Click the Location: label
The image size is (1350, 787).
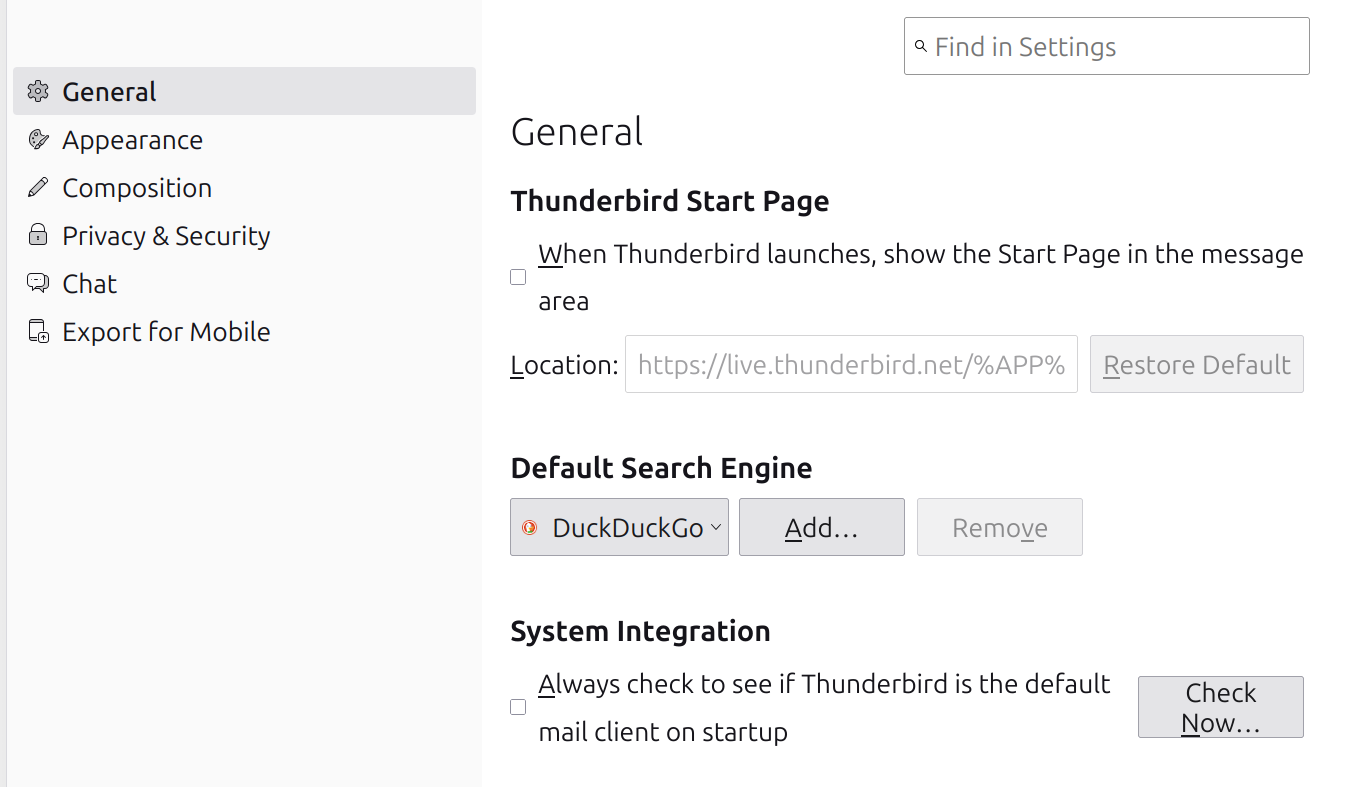(x=564, y=365)
